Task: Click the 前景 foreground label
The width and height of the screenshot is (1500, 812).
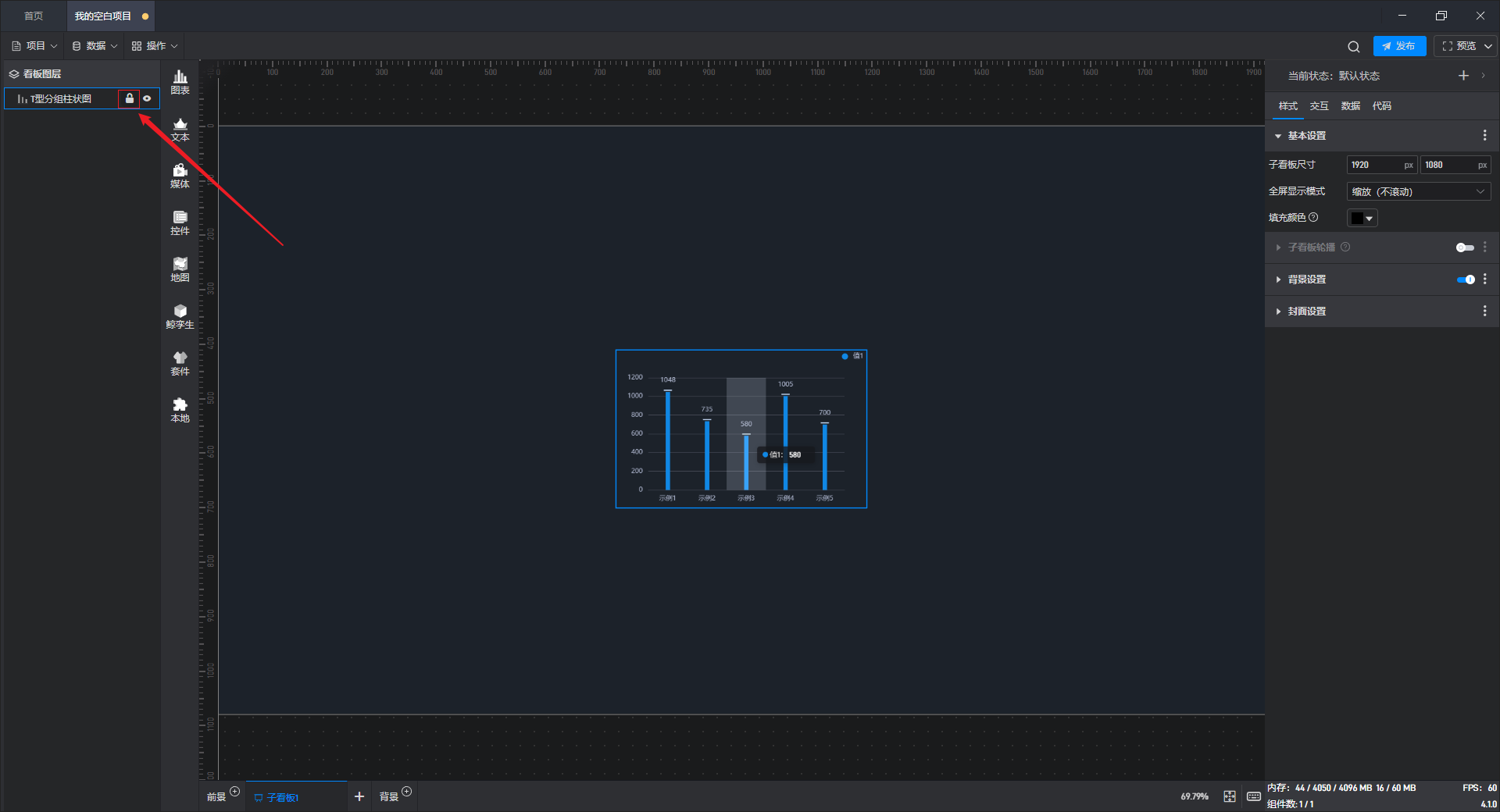Action: click(x=216, y=797)
